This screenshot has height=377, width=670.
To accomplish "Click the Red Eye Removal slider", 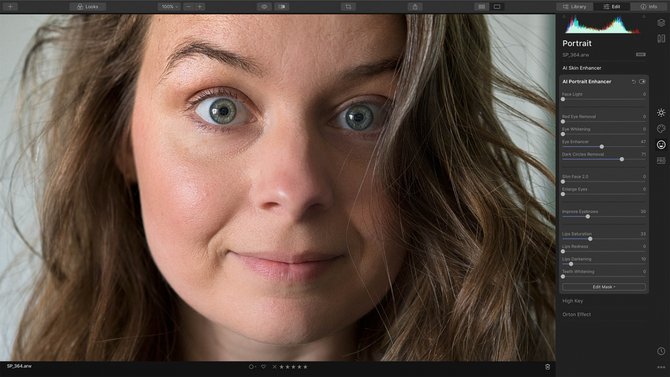I will pos(604,121).
